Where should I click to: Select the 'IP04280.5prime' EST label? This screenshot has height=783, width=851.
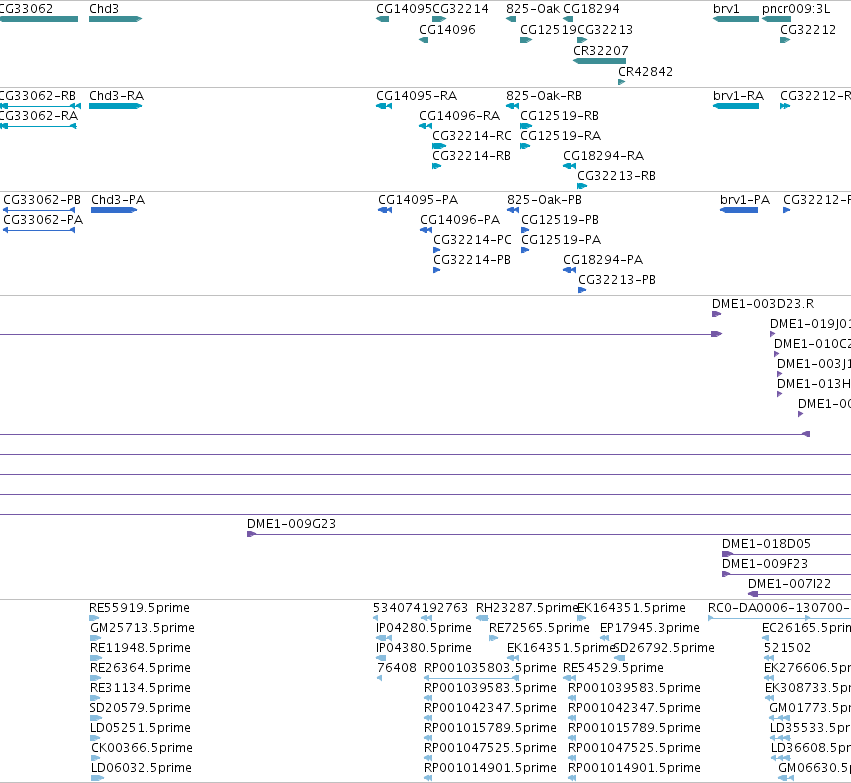tap(424, 628)
